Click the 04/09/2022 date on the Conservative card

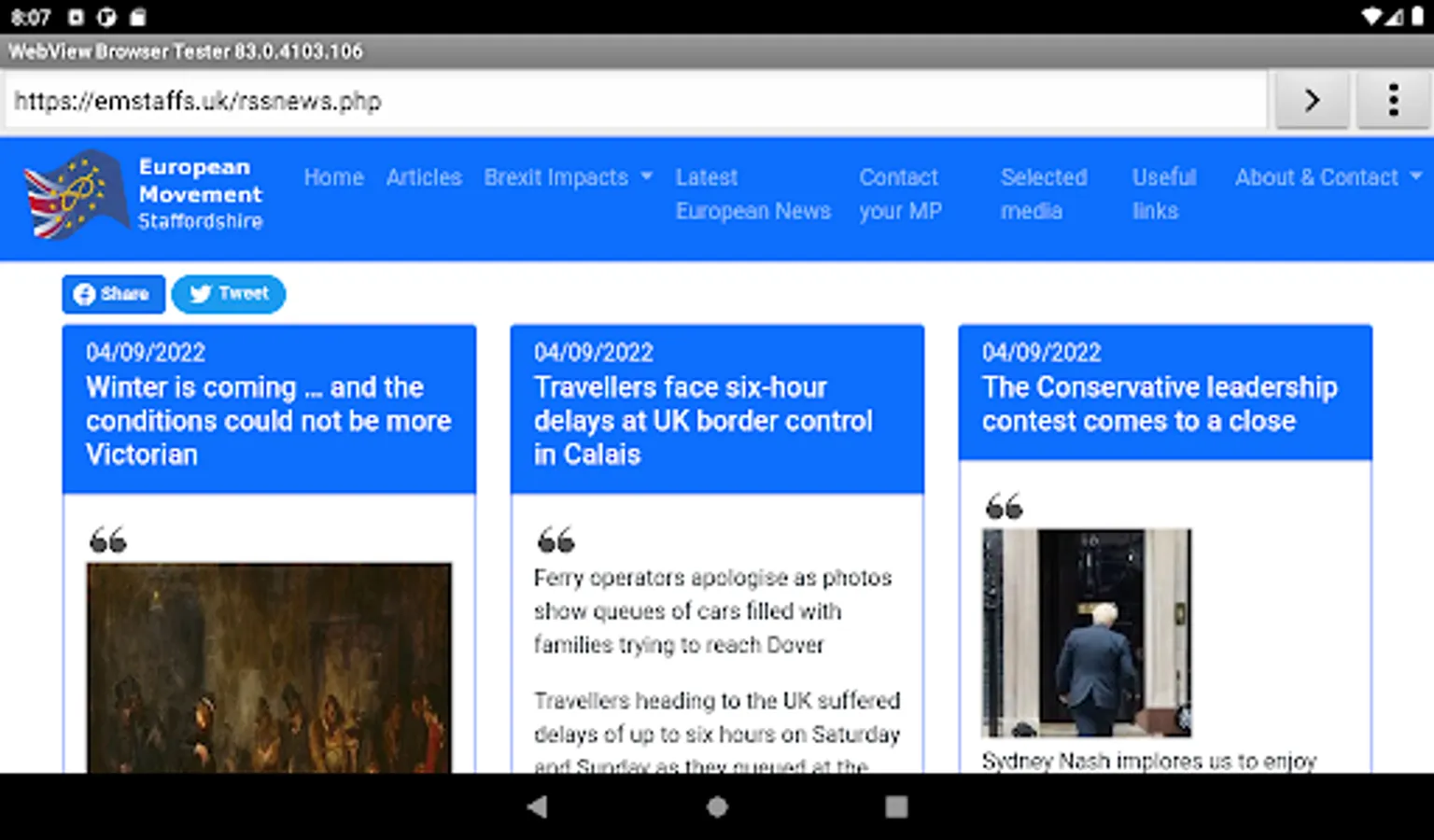coord(1042,352)
